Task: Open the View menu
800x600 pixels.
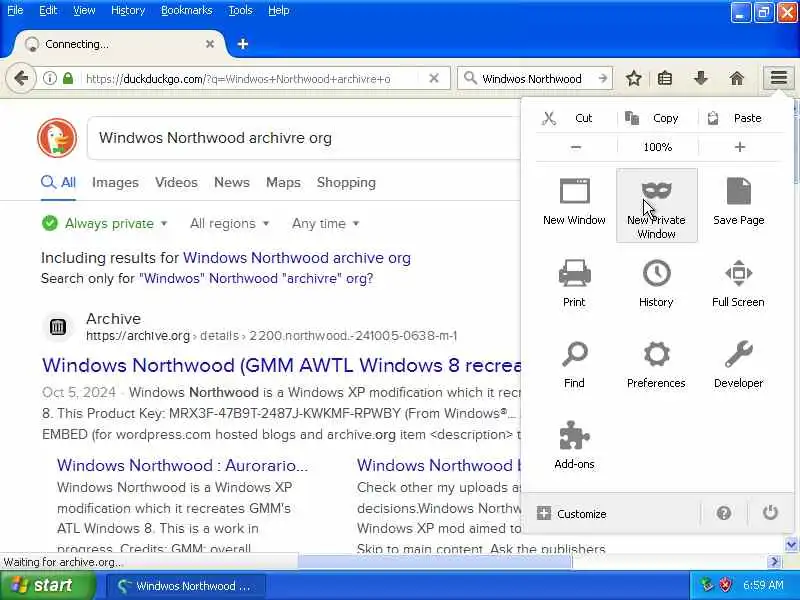Action: coord(84,10)
